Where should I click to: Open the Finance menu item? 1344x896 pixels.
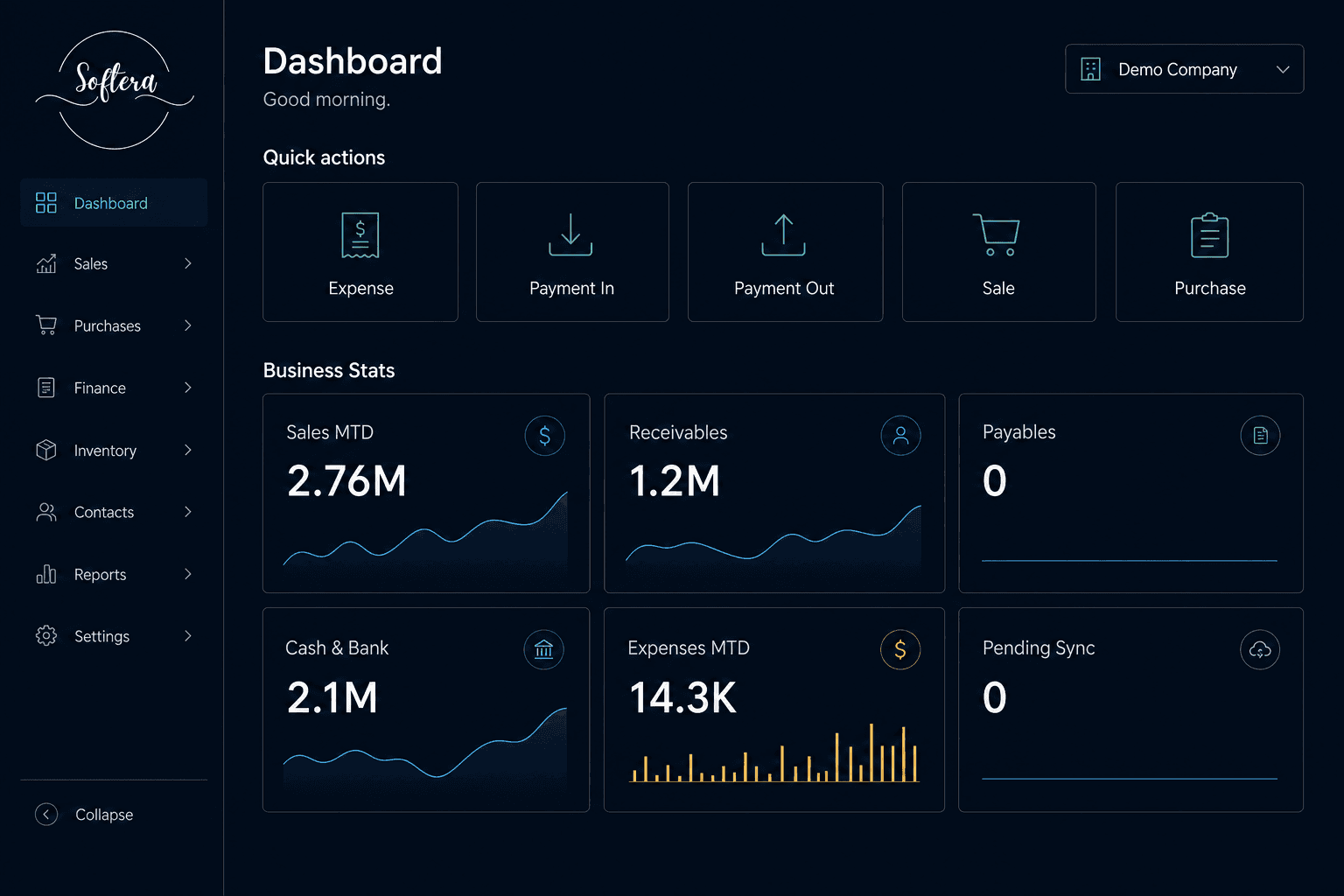114,388
